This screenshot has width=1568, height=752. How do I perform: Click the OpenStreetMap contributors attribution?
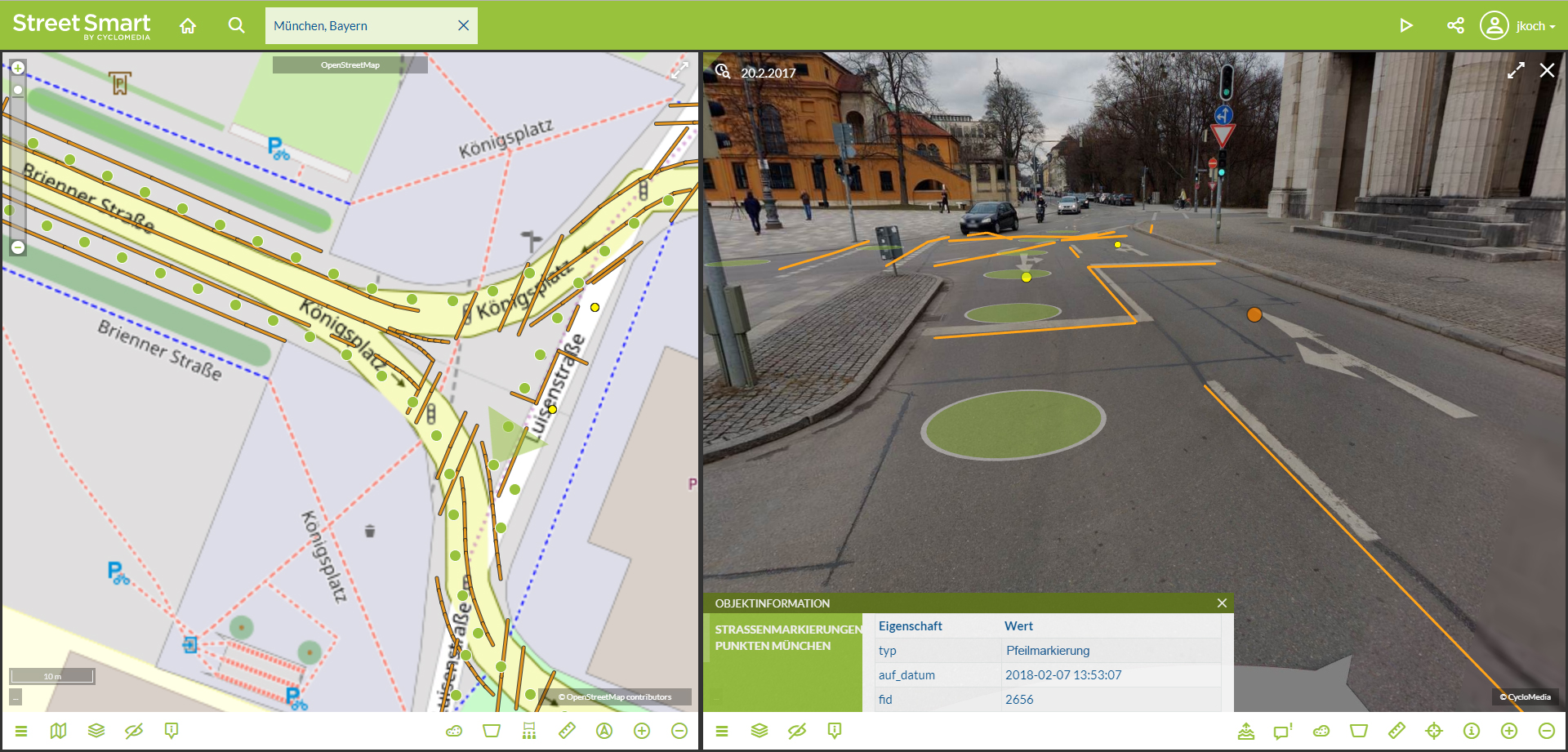point(615,697)
